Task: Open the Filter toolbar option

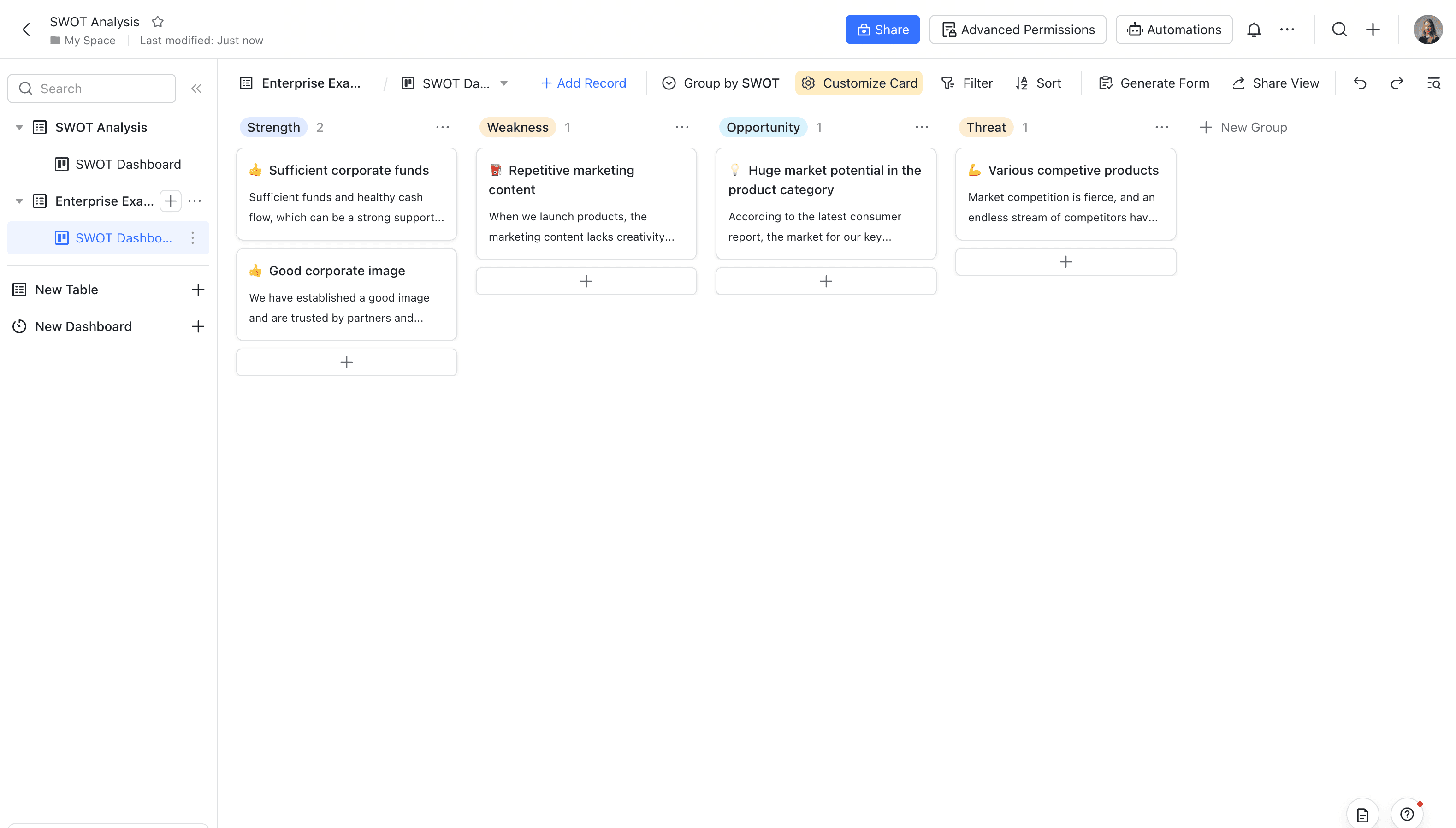Action: [x=967, y=83]
